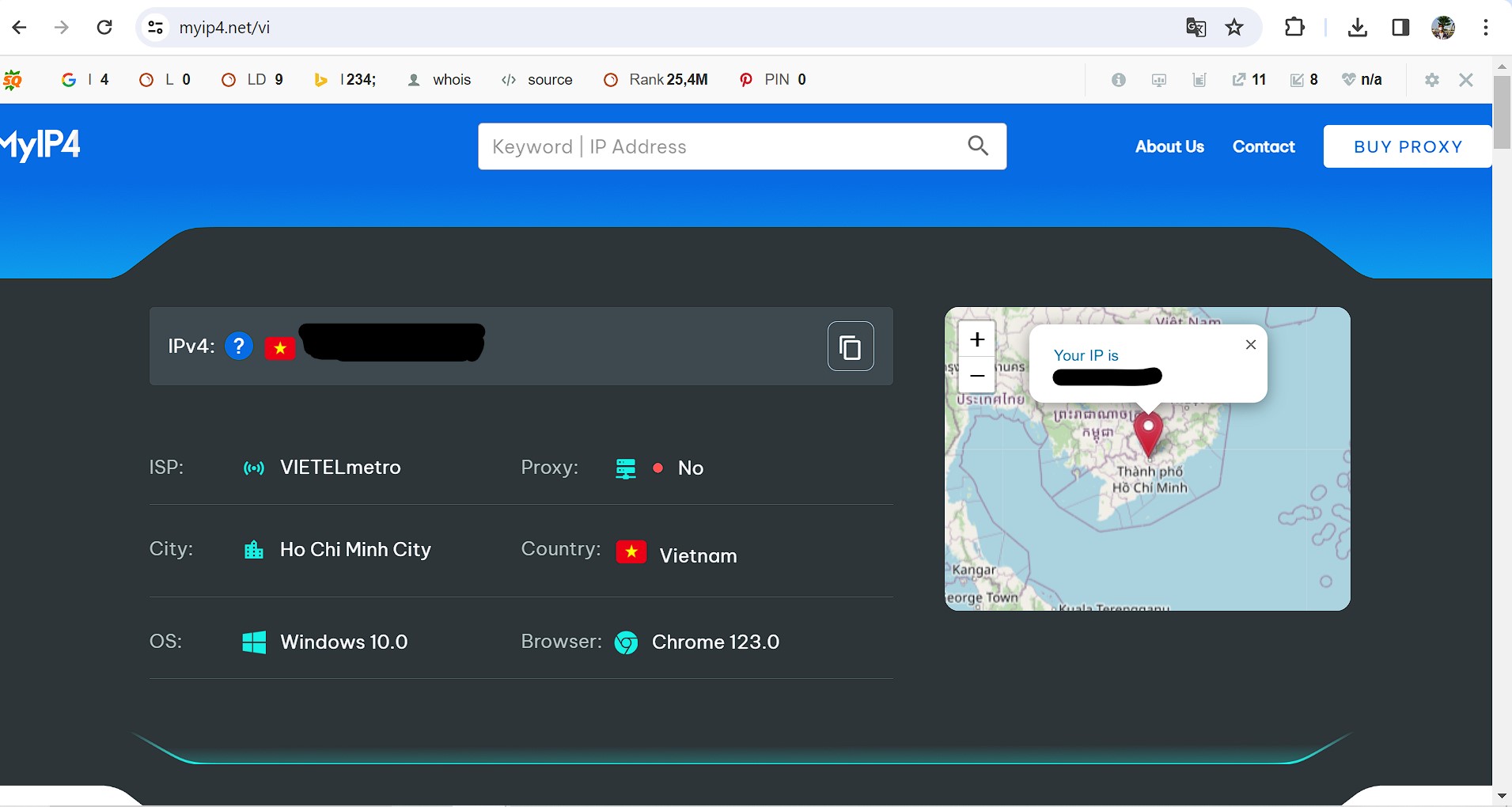Click the red location marker on the map
The image size is (1512, 807).
point(1148,434)
